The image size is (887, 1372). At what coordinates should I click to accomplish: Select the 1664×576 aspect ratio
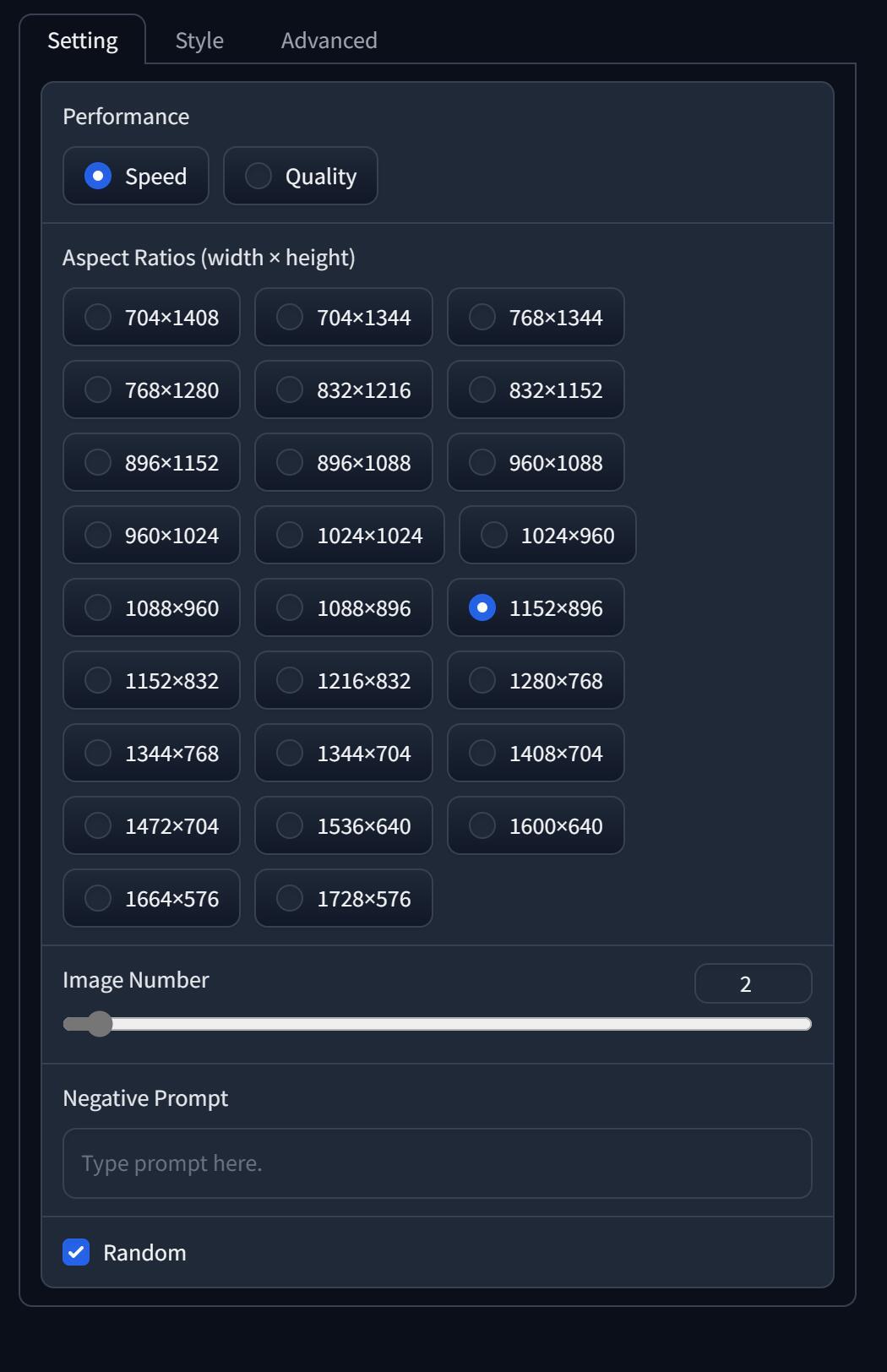click(x=152, y=898)
